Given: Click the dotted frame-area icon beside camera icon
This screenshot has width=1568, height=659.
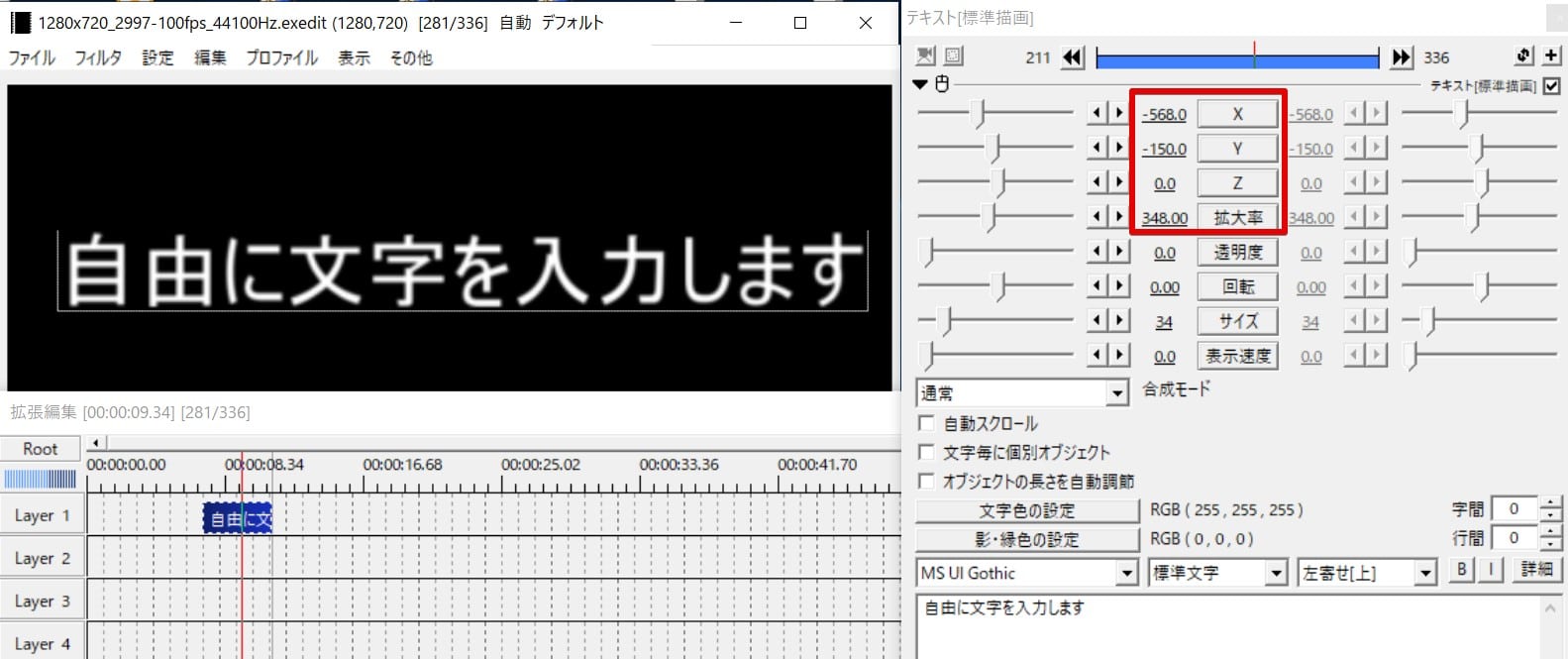Looking at the screenshot, I should click(953, 56).
